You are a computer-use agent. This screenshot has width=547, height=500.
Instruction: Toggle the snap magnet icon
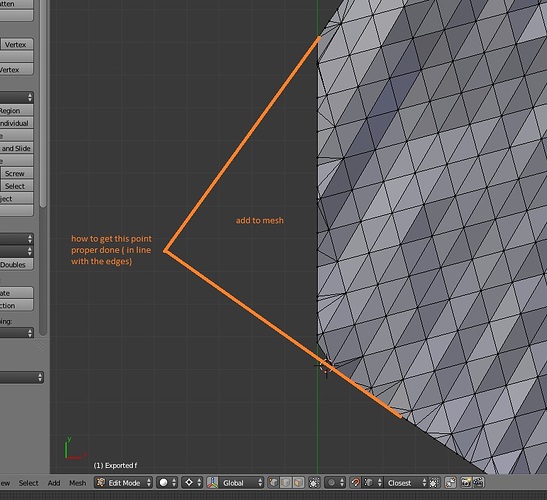[355, 483]
